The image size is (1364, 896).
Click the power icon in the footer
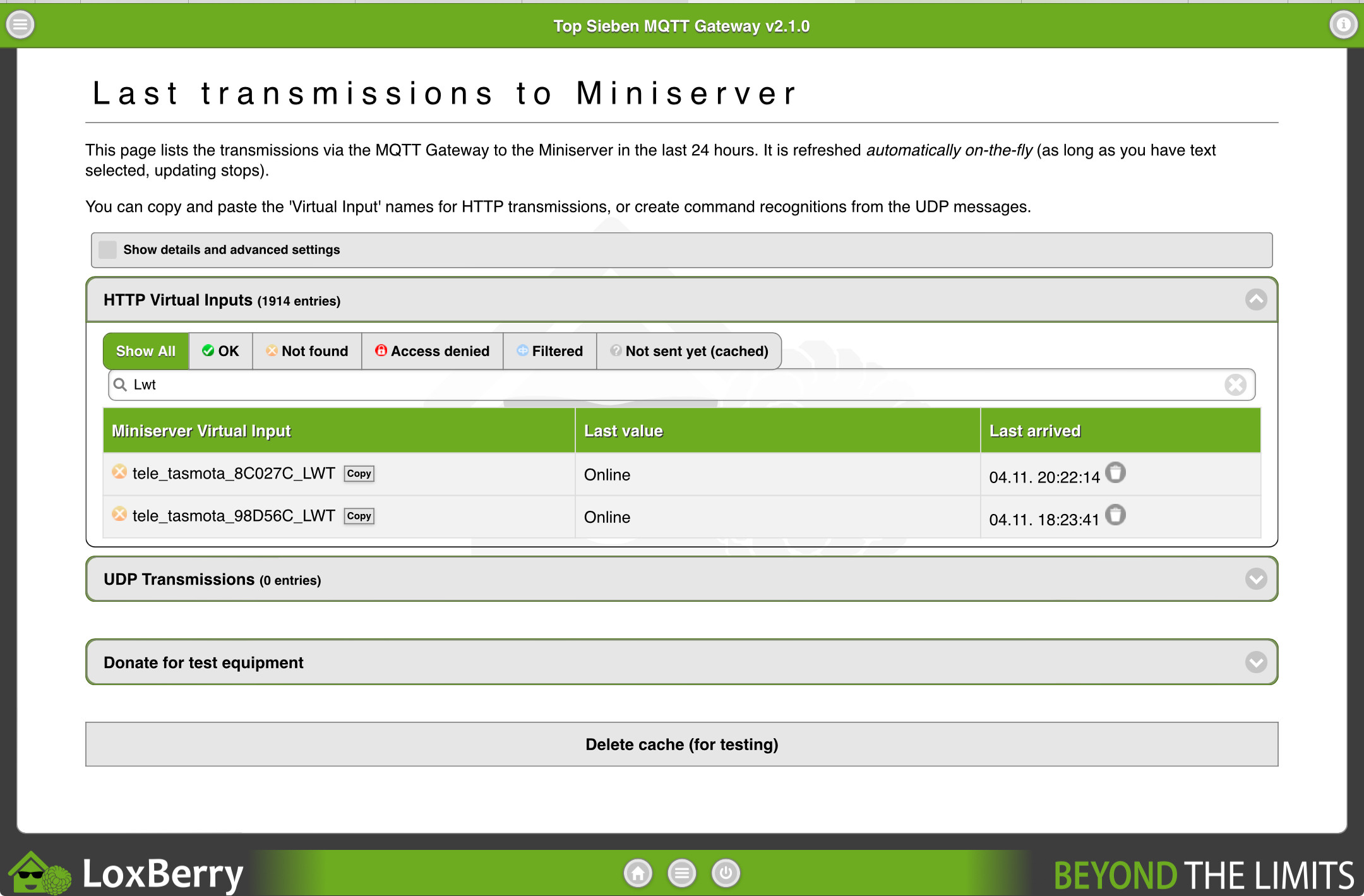[x=726, y=873]
